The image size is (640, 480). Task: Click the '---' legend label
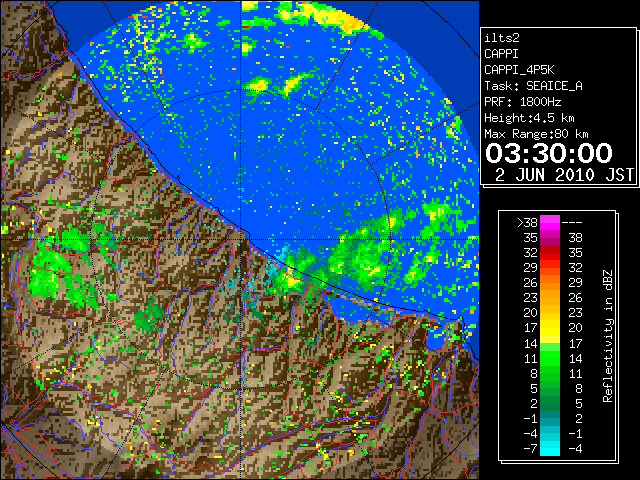tap(572, 223)
